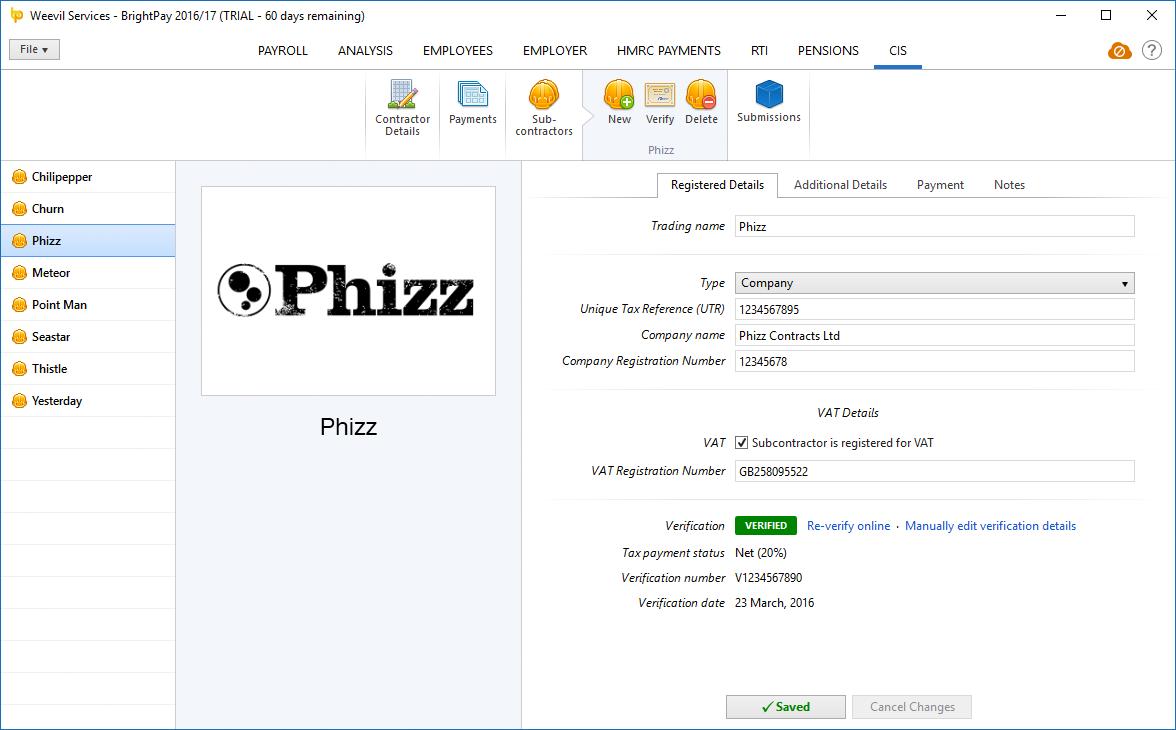The height and width of the screenshot is (730, 1176).
Task: Verify the Phizz subcontractor
Action: [x=660, y=103]
